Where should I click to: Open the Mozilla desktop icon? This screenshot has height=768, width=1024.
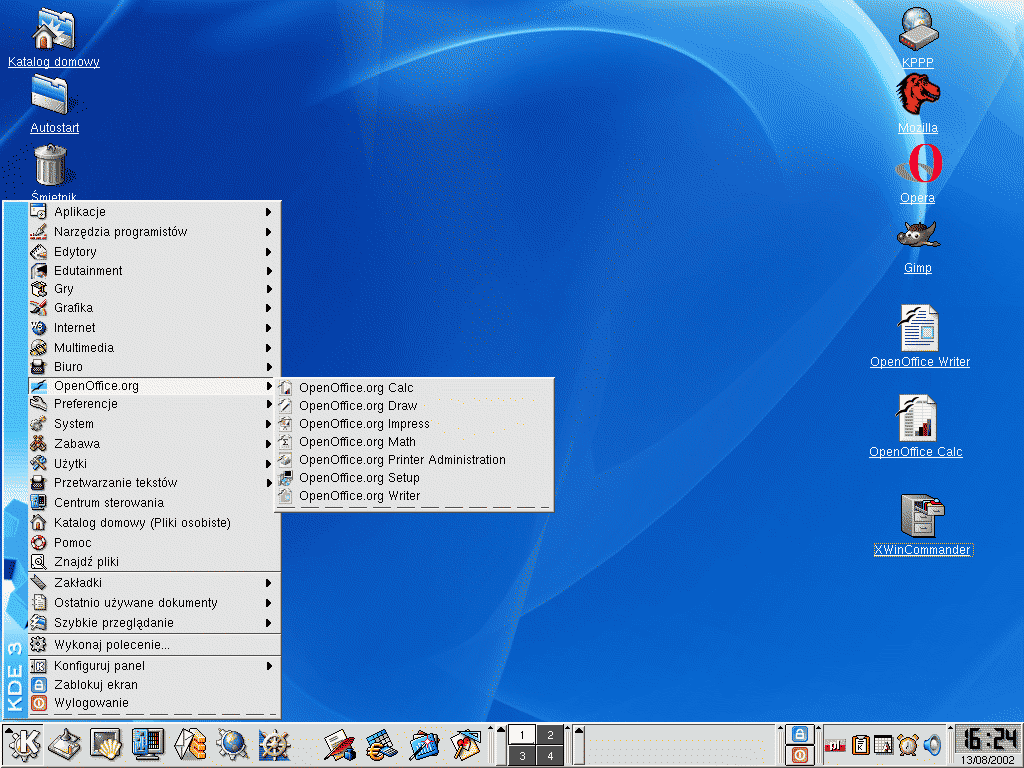[918, 103]
